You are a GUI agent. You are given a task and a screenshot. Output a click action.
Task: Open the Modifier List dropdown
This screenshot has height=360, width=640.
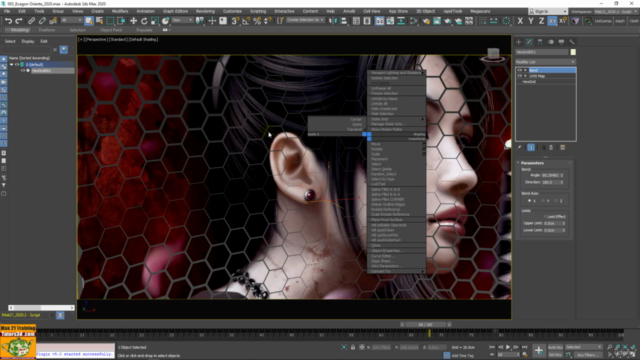tap(546, 62)
